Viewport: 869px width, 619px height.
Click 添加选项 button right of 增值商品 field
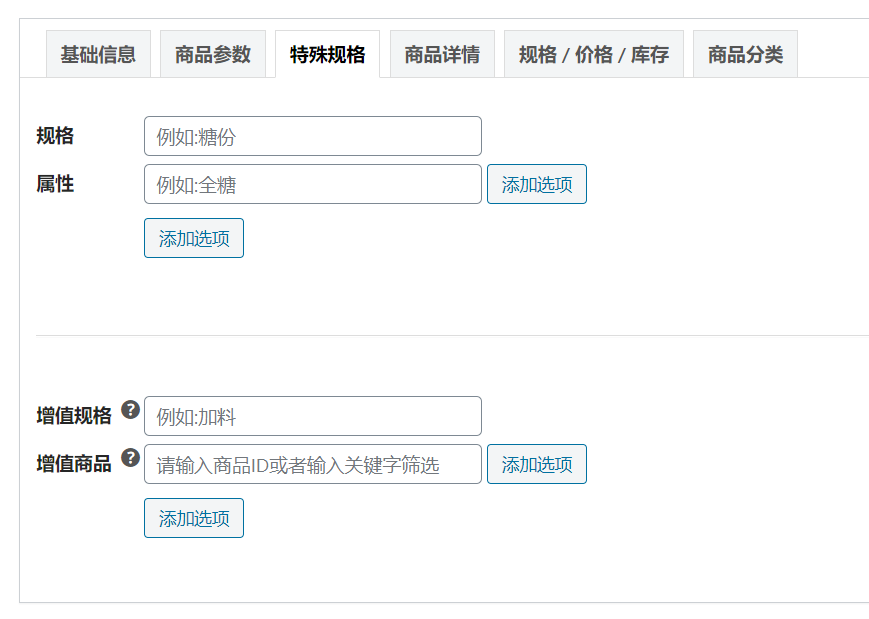point(536,464)
